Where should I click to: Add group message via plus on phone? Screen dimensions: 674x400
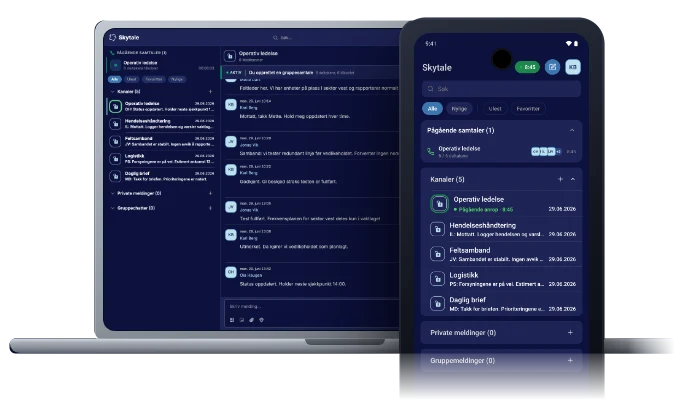(x=570, y=360)
